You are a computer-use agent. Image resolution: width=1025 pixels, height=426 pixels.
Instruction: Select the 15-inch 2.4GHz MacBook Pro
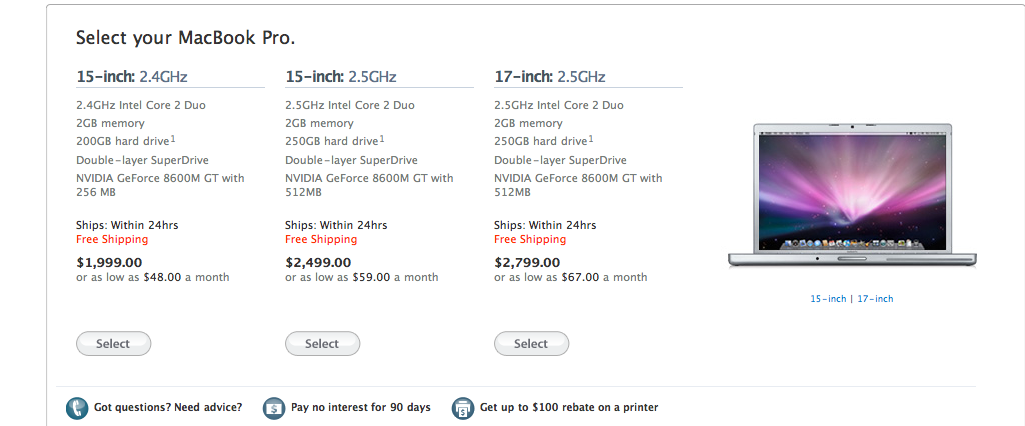pos(114,344)
